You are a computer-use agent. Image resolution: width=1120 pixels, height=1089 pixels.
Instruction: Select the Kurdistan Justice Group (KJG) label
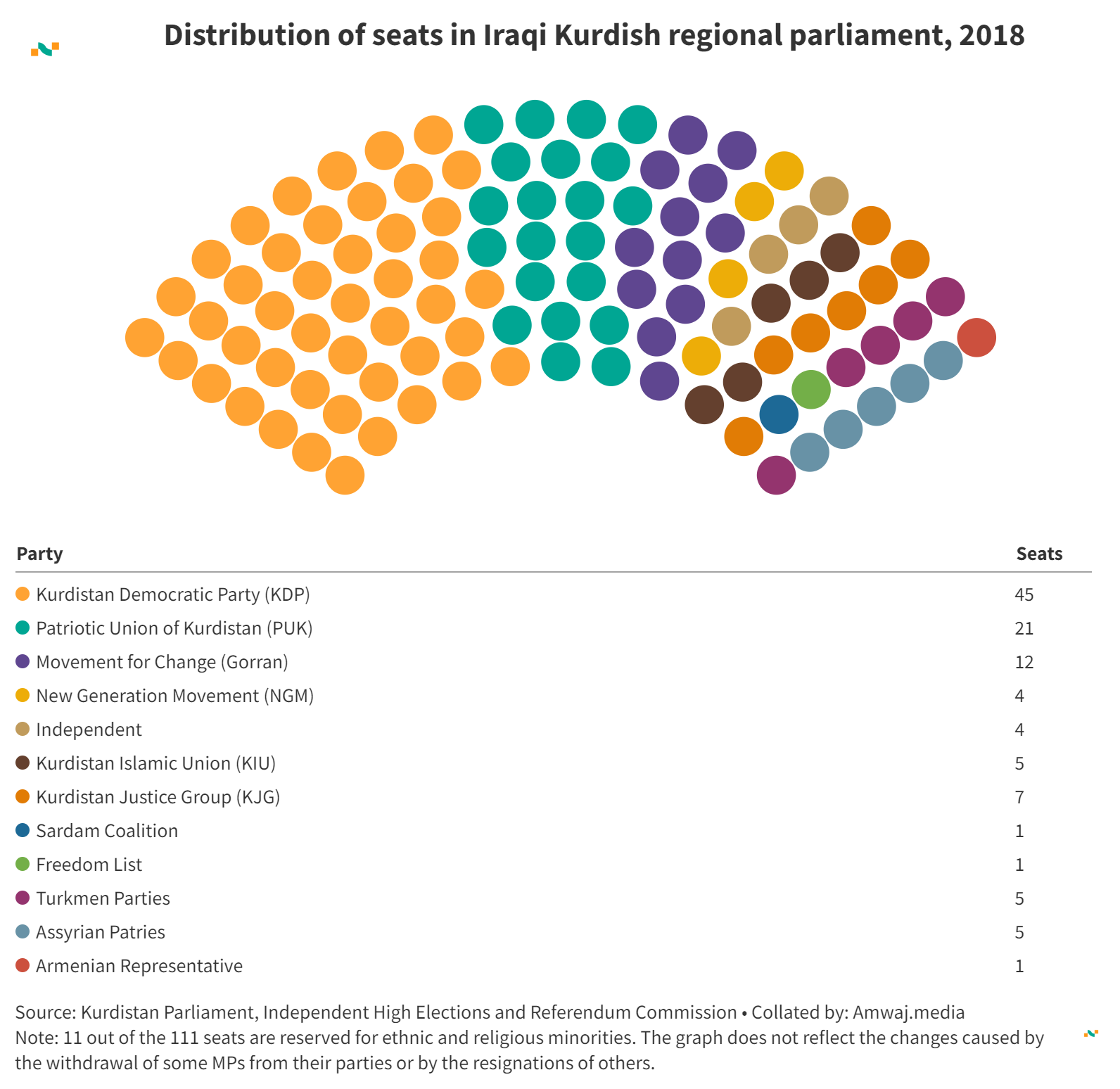[158, 797]
